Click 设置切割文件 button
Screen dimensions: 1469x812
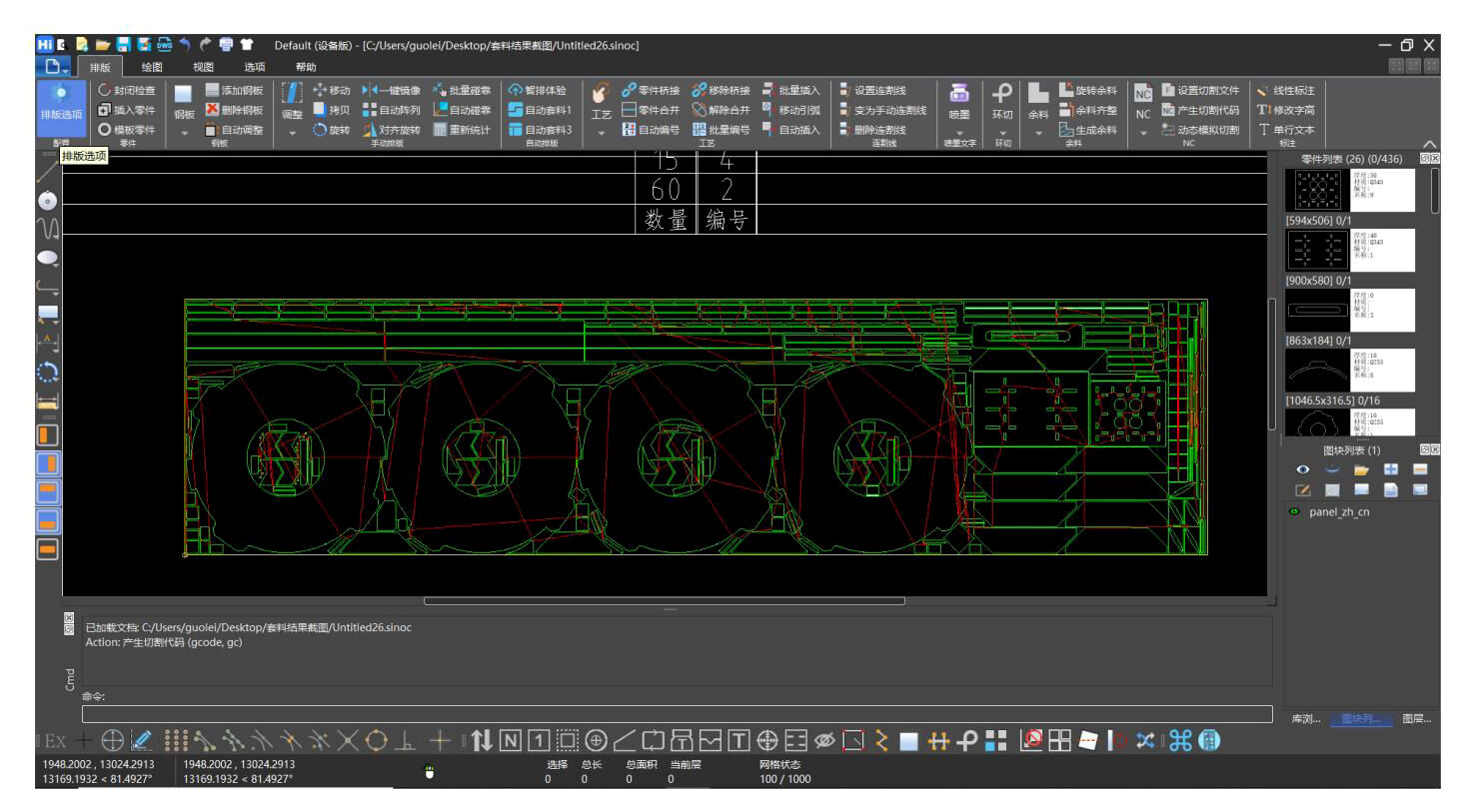[x=1200, y=90]
